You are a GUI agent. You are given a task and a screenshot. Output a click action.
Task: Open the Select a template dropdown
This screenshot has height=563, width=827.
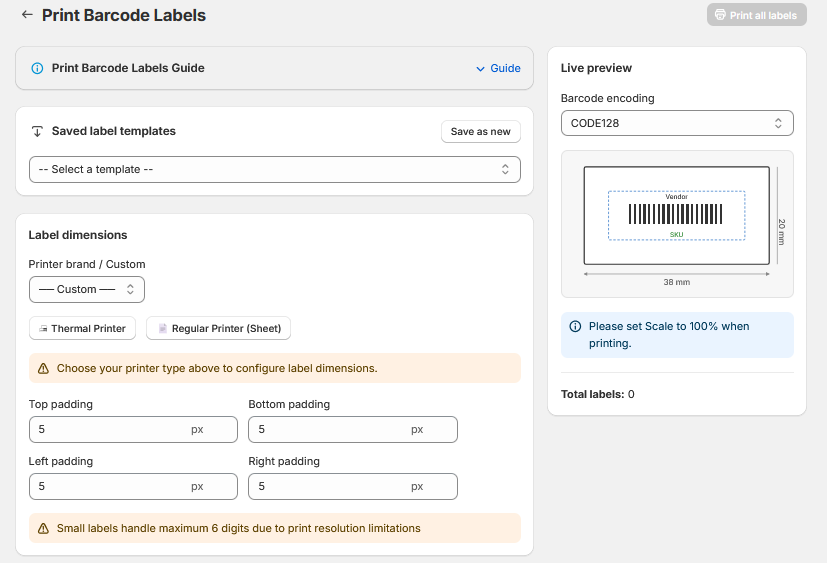(x=275, y=169)
